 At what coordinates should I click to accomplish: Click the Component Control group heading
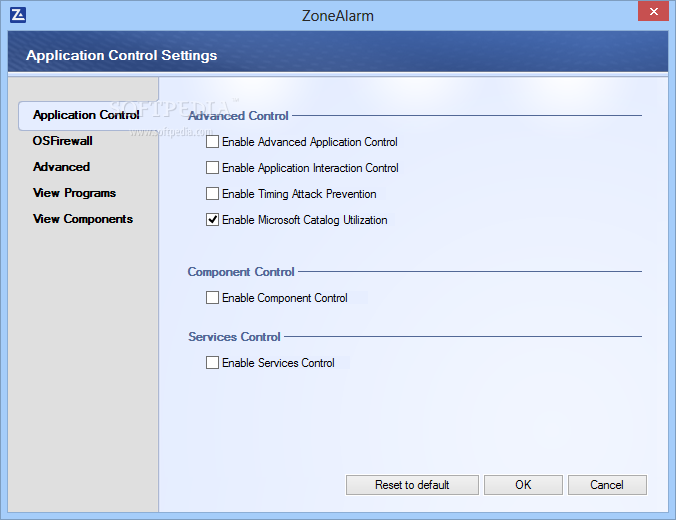pos(241,272)
